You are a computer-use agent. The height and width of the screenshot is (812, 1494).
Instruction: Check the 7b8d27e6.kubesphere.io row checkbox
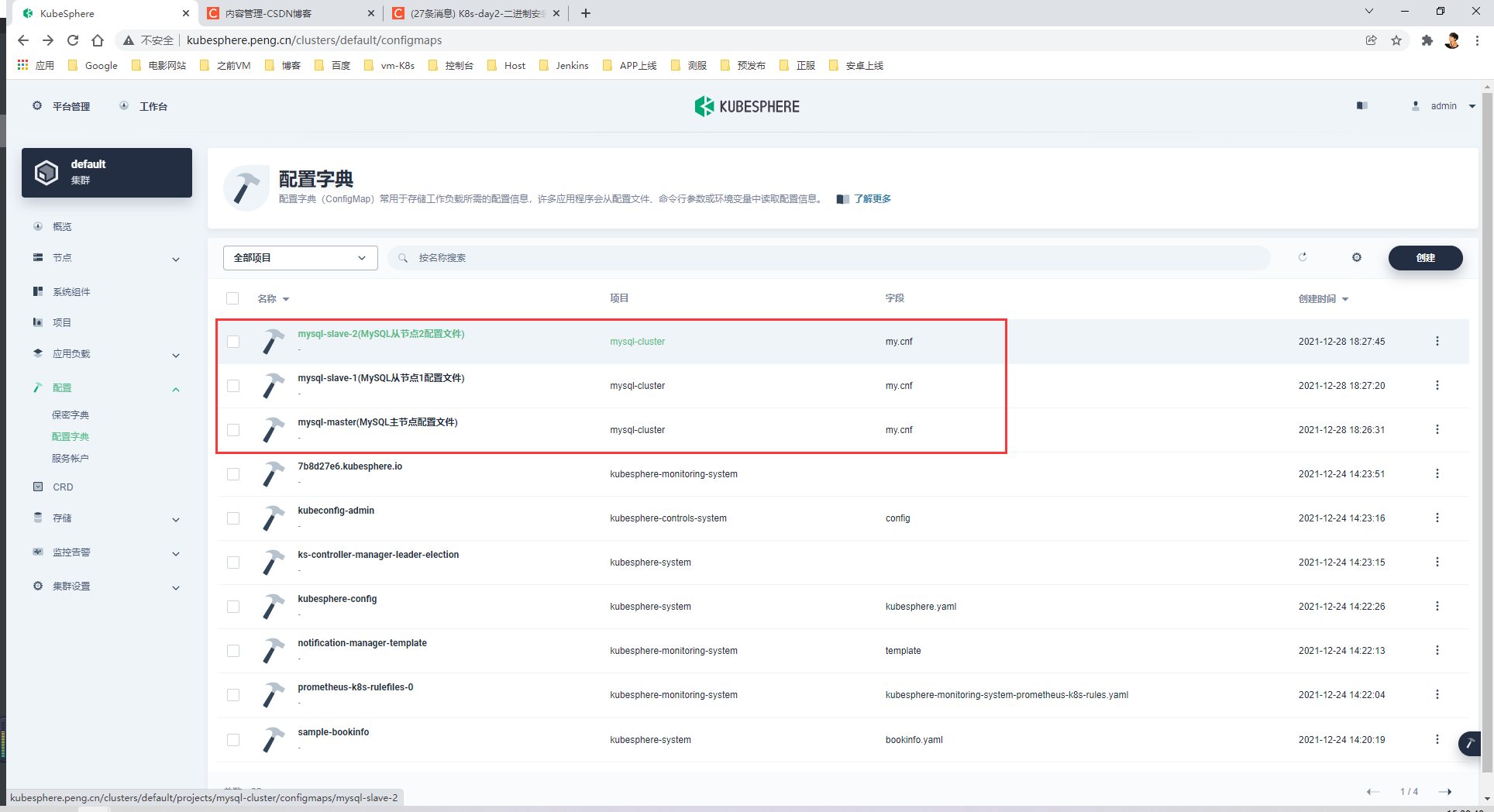233,474
